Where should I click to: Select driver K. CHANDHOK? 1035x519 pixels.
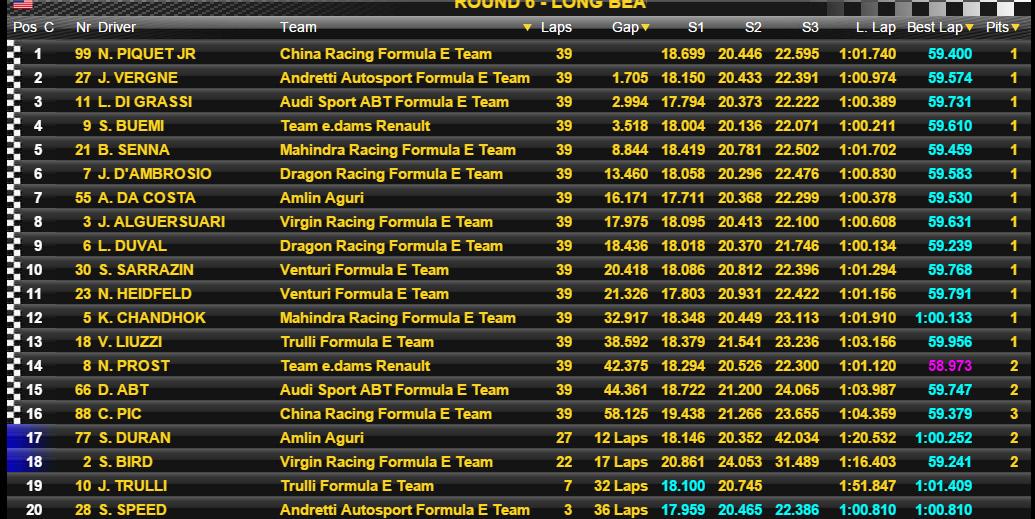(x=152, y=318)
